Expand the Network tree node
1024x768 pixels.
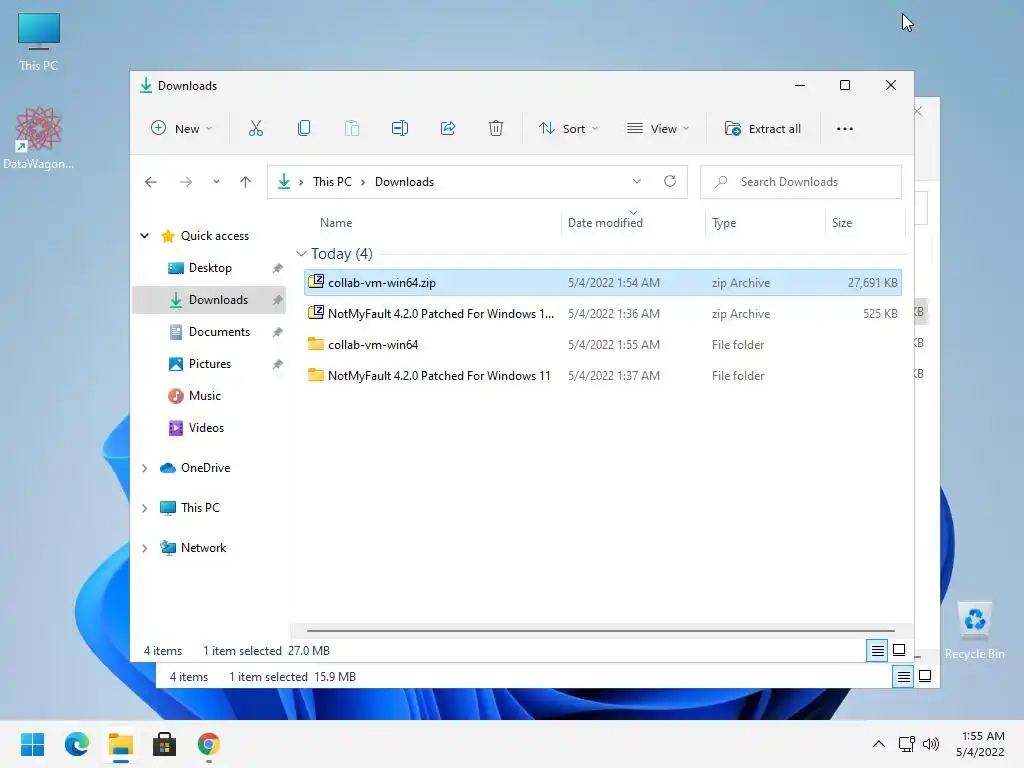tap(145, 548)
